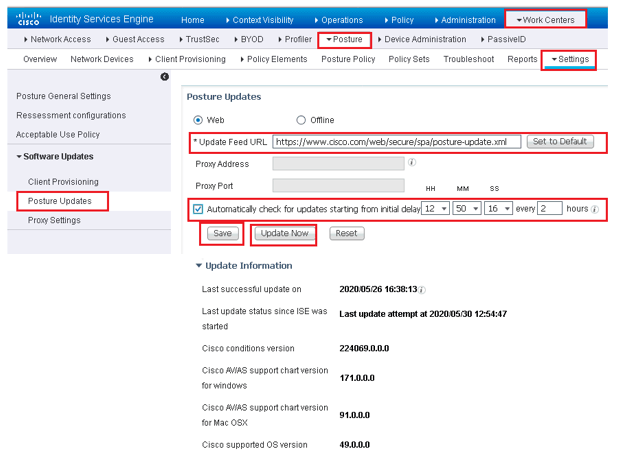Click the Update Feed URL text field
Viewport: 629px width, 461px height.
396,142
